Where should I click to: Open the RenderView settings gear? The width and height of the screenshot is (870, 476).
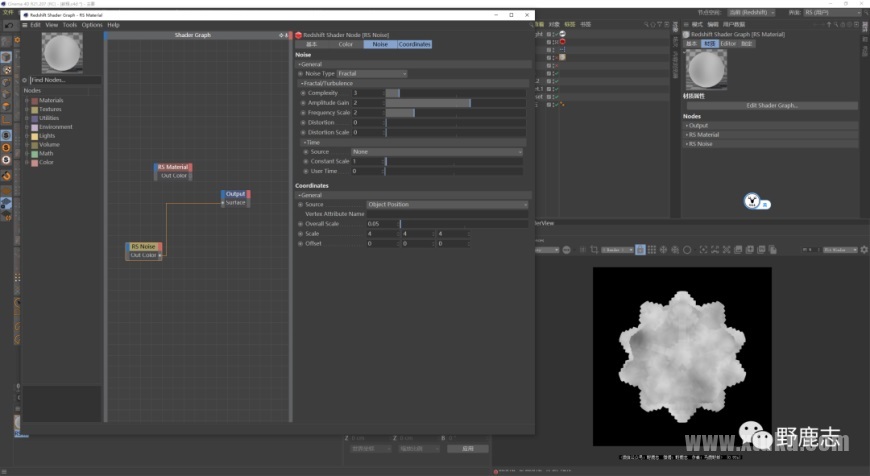[x=864, y=250]
